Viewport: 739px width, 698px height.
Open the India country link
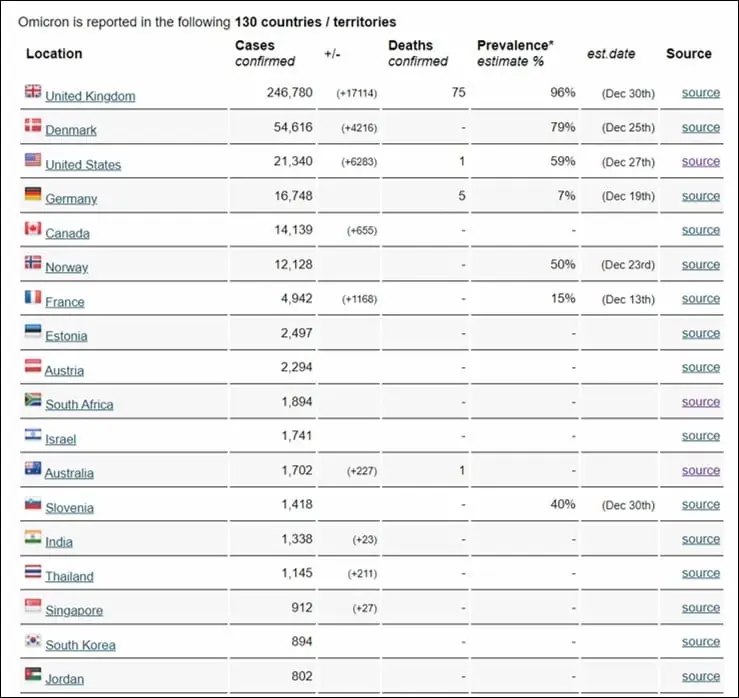tap(59, 542)
